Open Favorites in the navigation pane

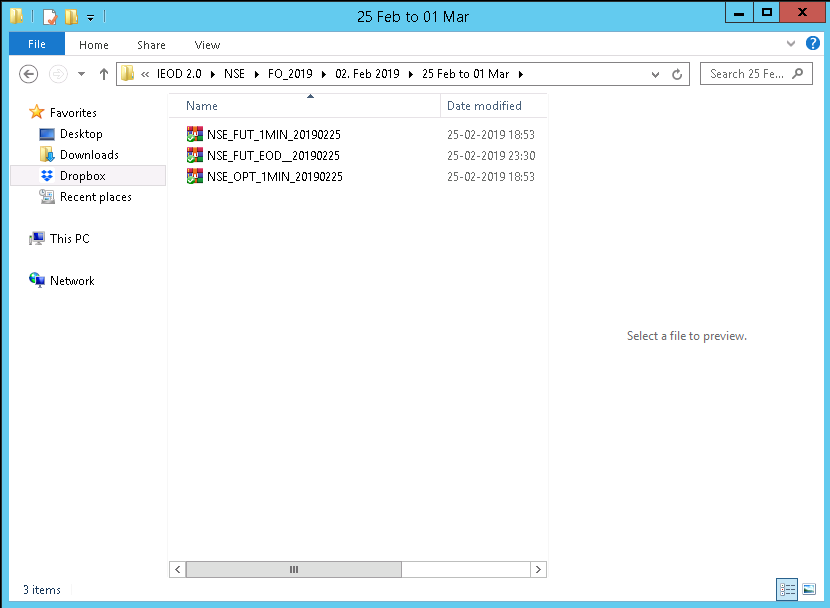73,112
